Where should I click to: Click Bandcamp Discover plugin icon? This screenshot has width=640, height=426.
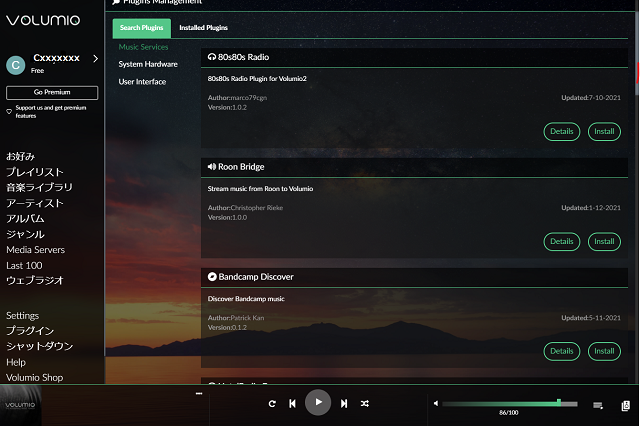pos(212,277)
